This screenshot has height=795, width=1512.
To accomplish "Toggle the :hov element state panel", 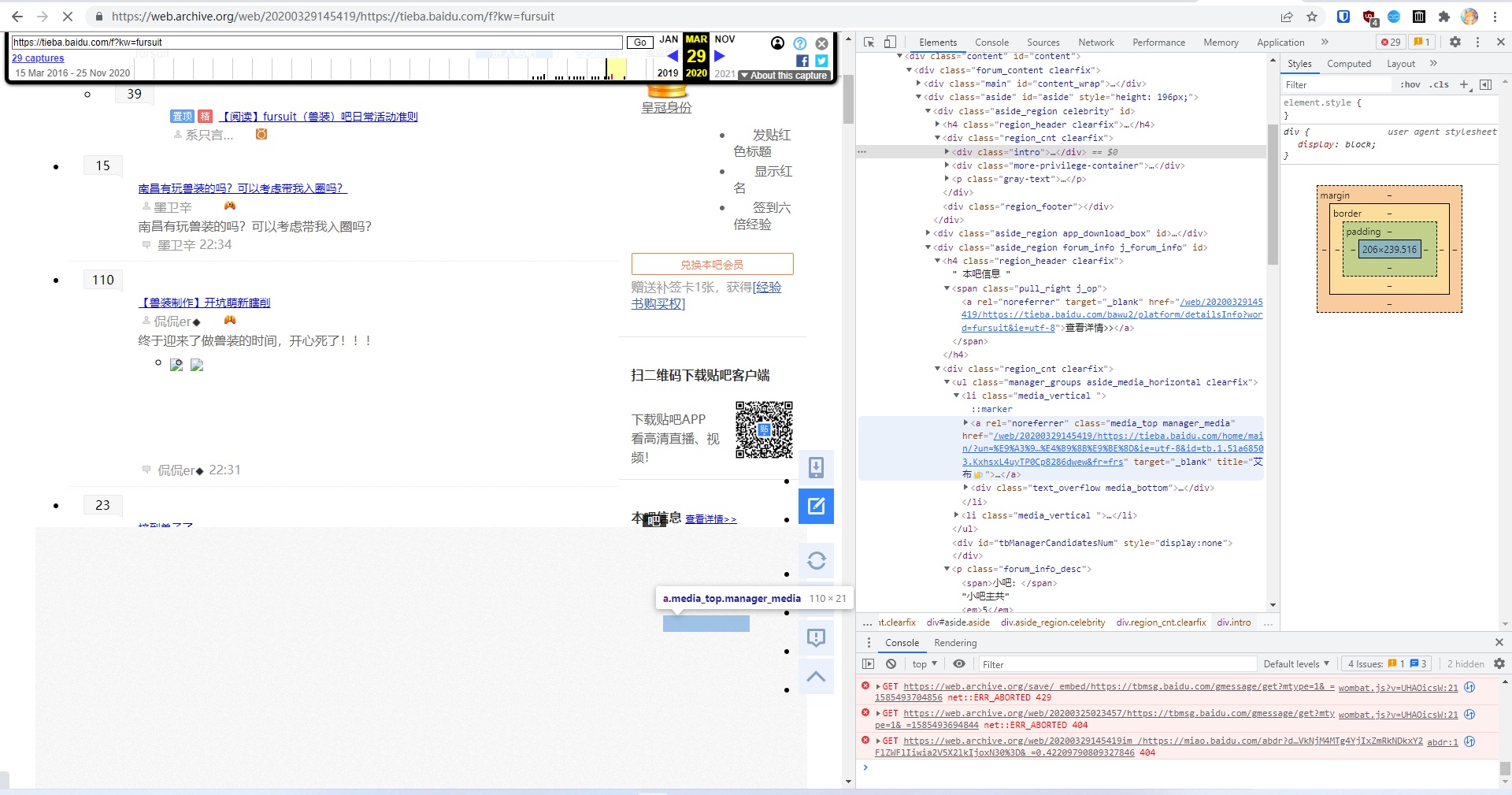I will [x=1410, y=85].
